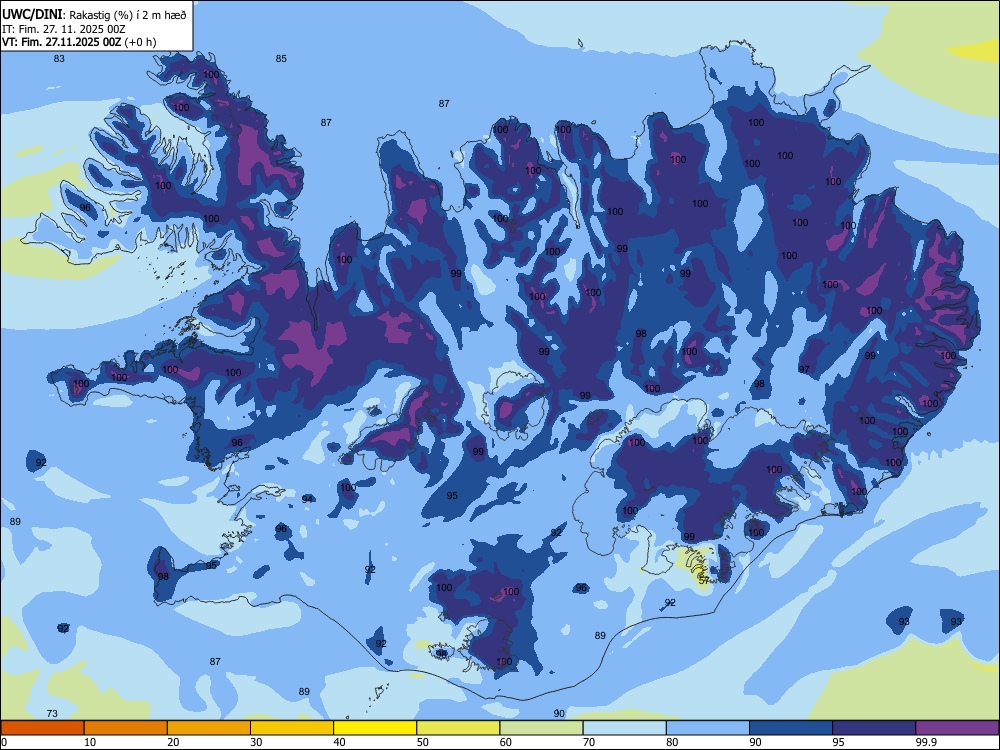Click the '97' humidity value on the map
Screen dimensions: 1000x750
tap(804, 369)
